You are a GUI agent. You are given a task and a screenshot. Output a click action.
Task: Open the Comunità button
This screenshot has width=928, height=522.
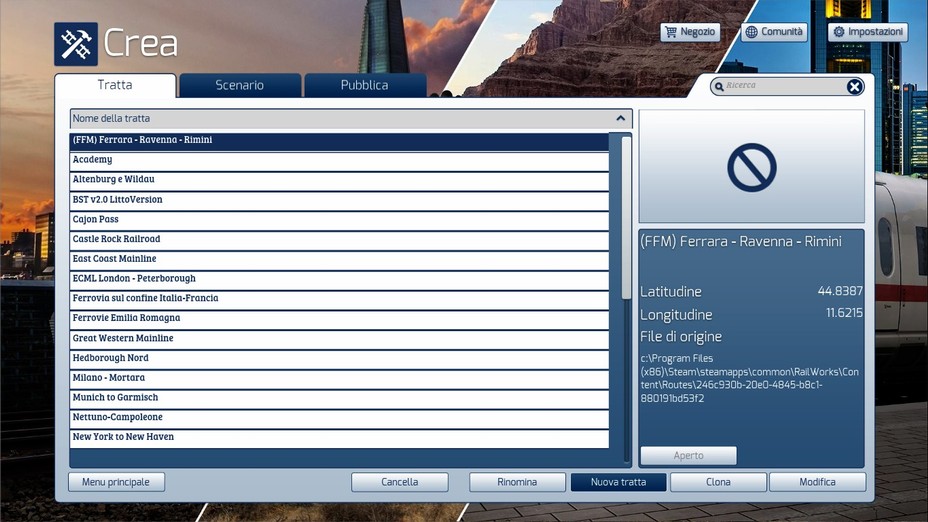pos(774,32)
